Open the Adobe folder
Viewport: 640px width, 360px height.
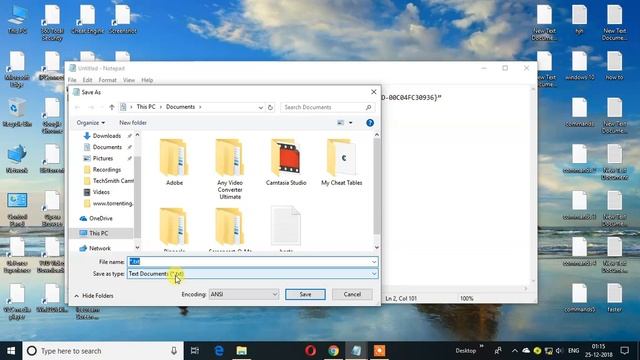(174, 162)
